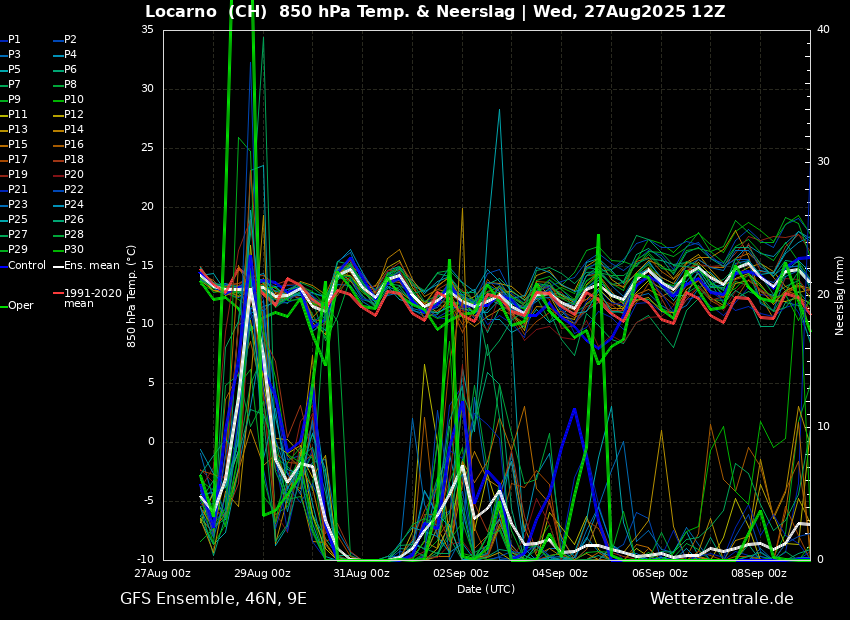This screenshot has width=850, height=620.
Task: Select the 29Aug 00z date tick
Action: click(262, 573)
